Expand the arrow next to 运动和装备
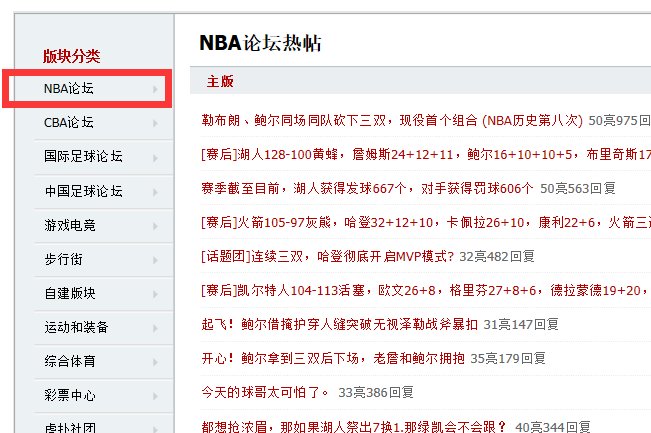The image size is (651, 433). pos(155,328)
